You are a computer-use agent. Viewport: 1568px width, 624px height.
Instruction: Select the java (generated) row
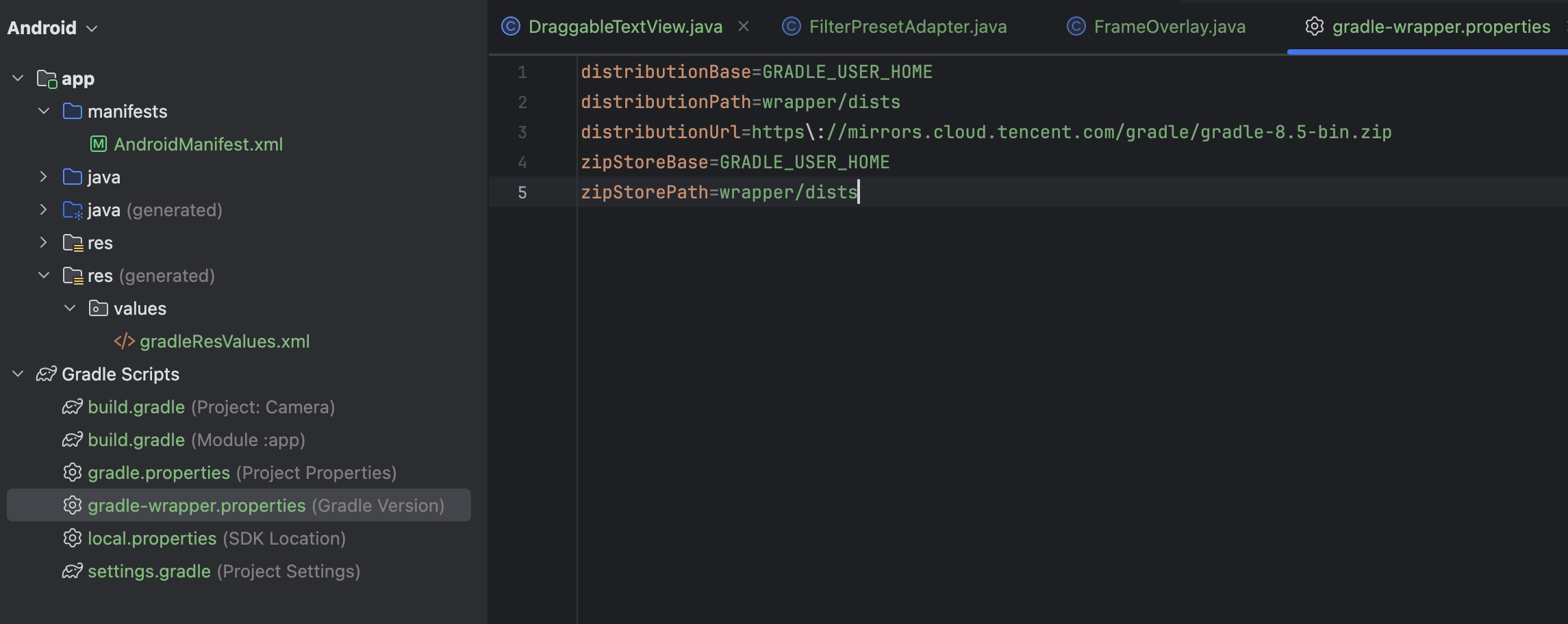(155, 210)
